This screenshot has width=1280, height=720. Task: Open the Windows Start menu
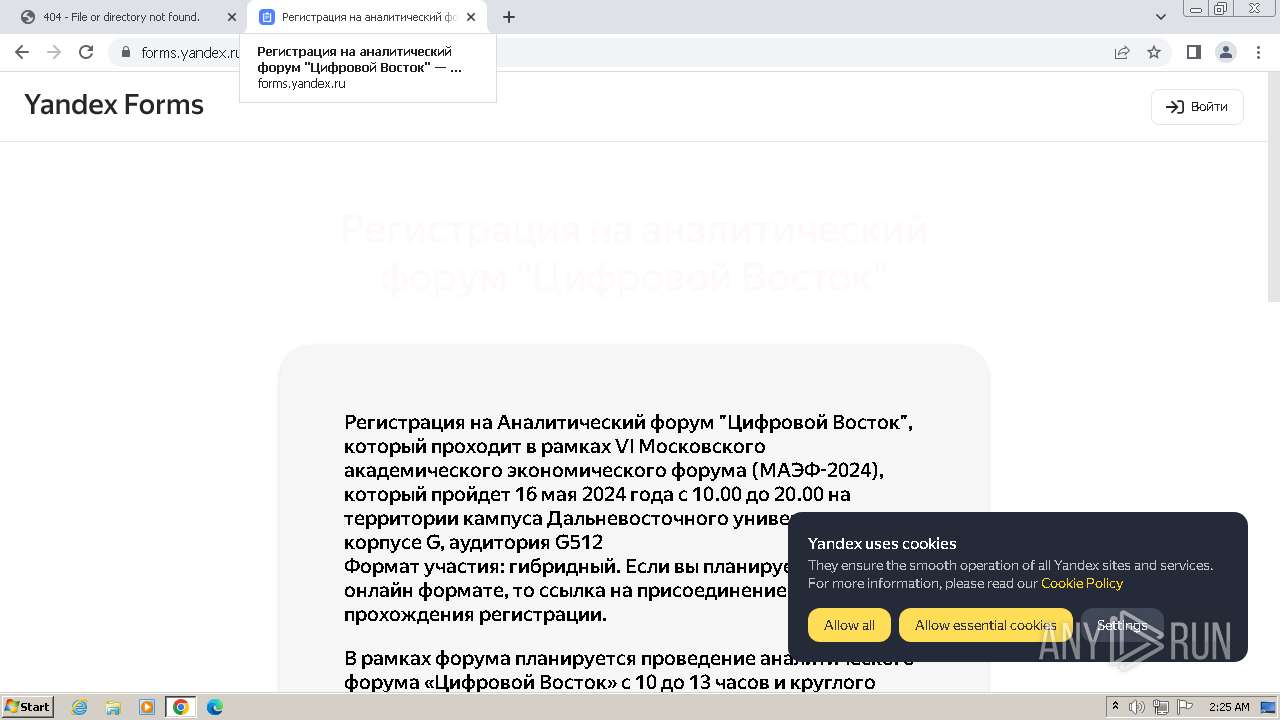click(28, 707)
